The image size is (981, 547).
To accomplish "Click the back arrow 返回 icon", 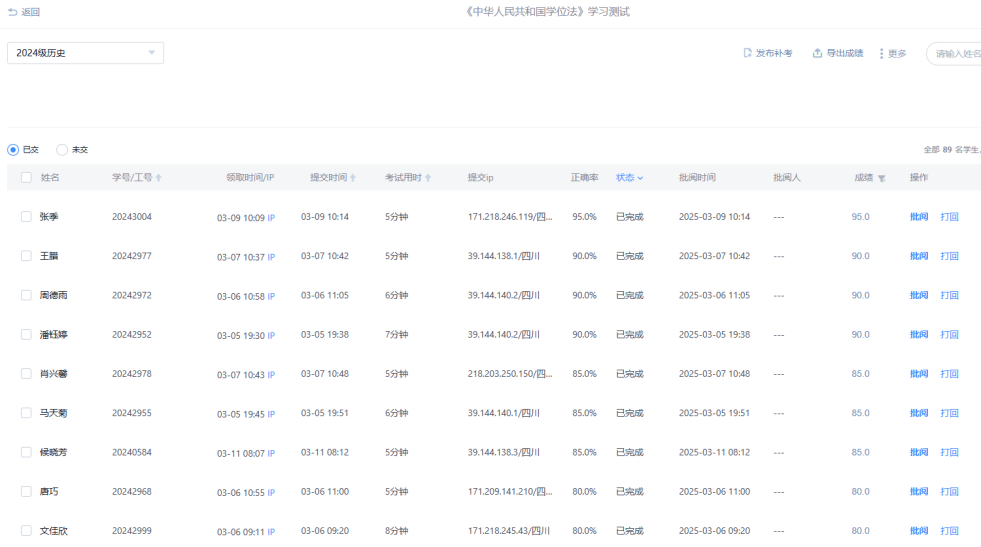I will 12,12.
